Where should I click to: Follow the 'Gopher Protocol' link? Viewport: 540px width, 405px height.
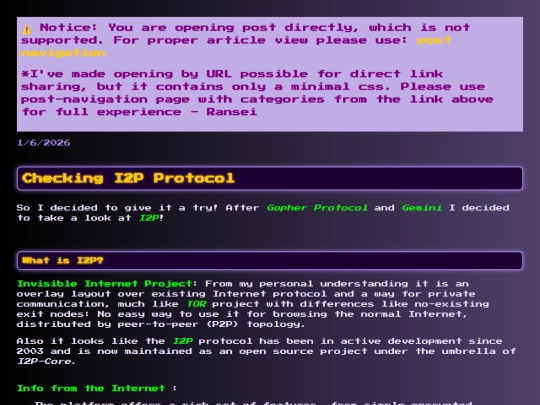(317, 208)
